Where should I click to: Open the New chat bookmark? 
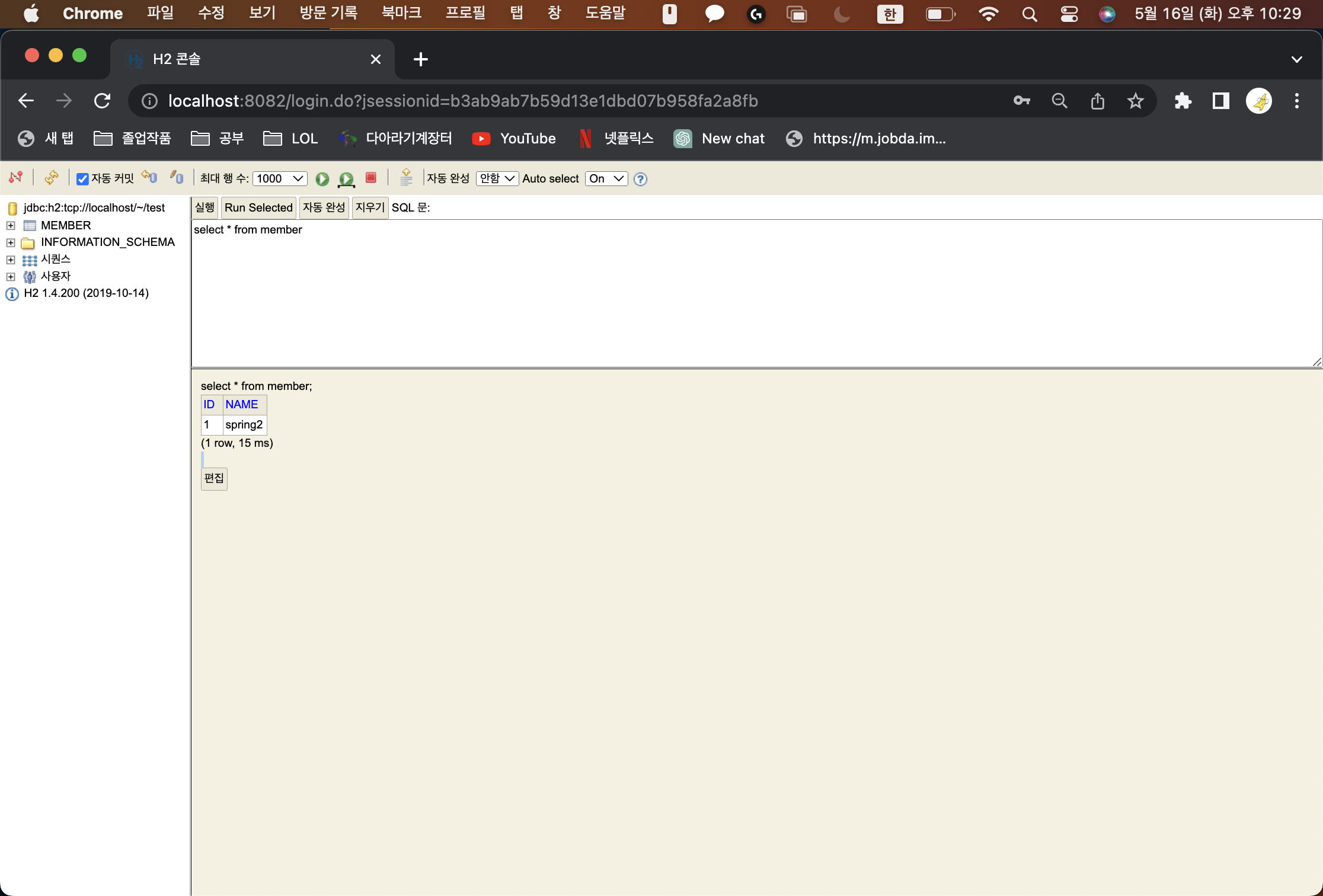720,139
